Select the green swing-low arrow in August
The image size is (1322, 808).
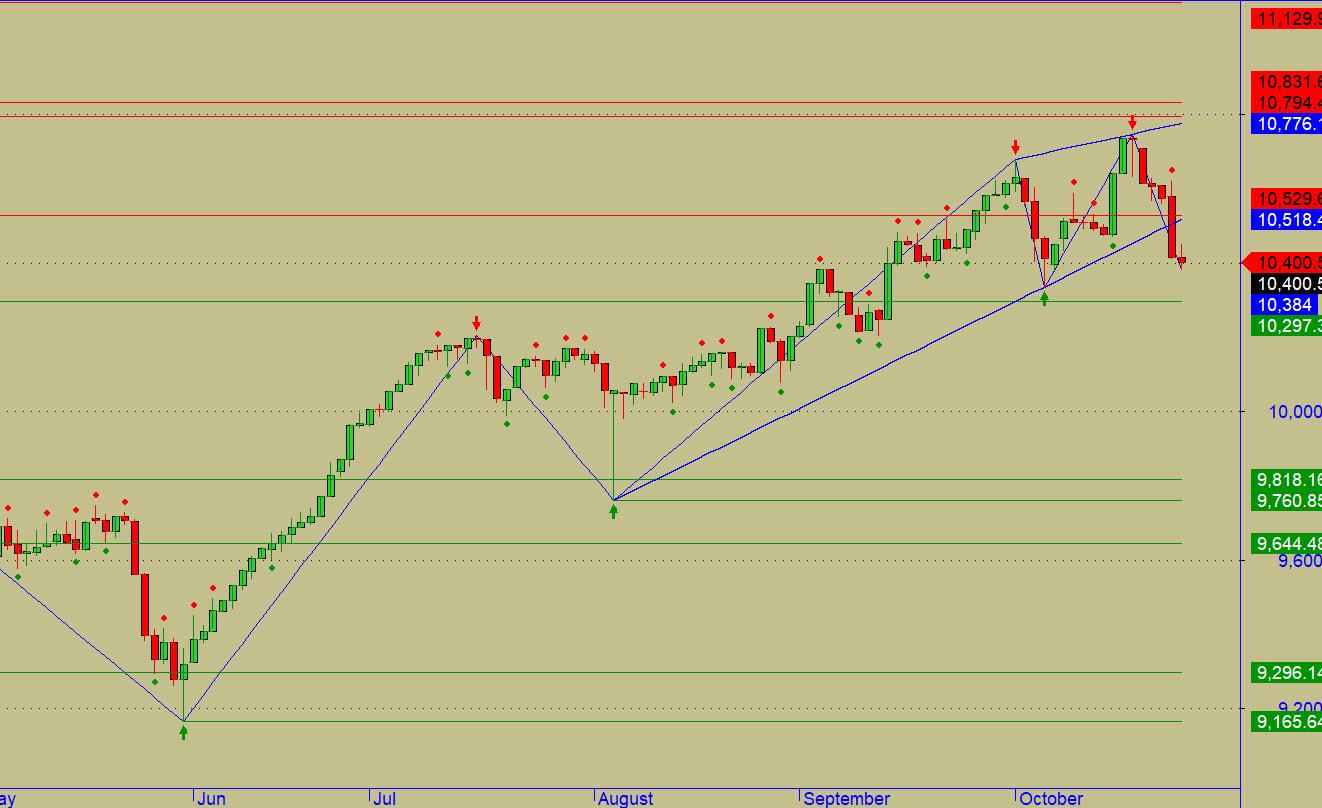pos(614,511)
